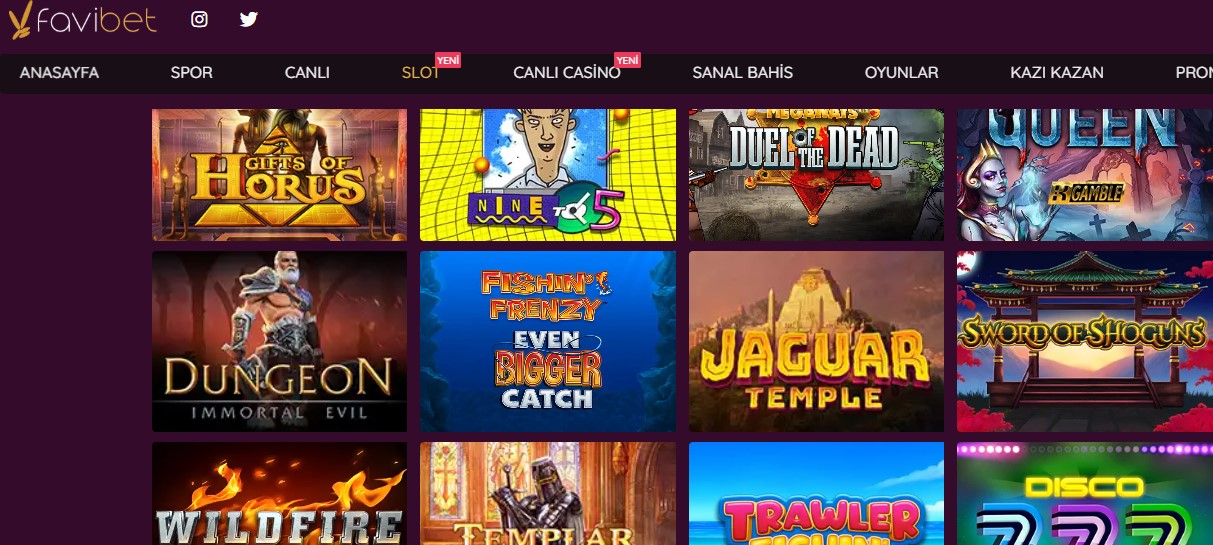Open the Twitter icon link
1213x545 pixels.
(249, 19)
